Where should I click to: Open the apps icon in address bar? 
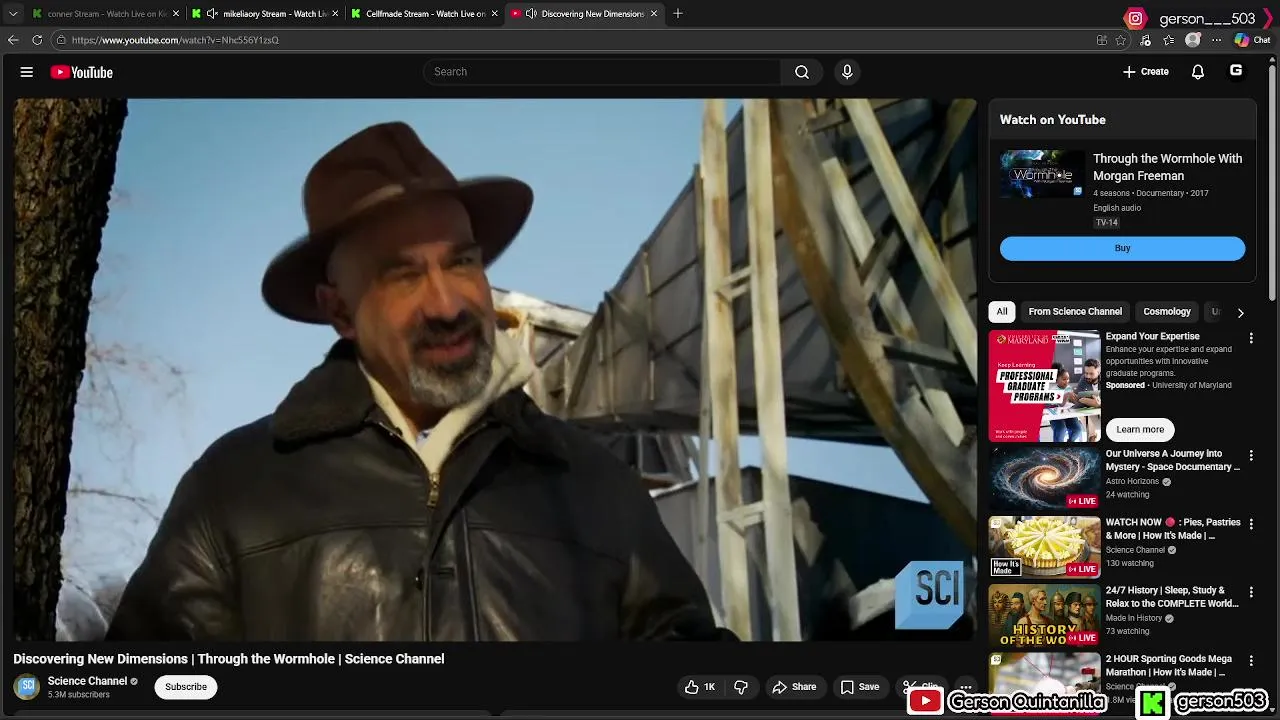click(1102, 40)
